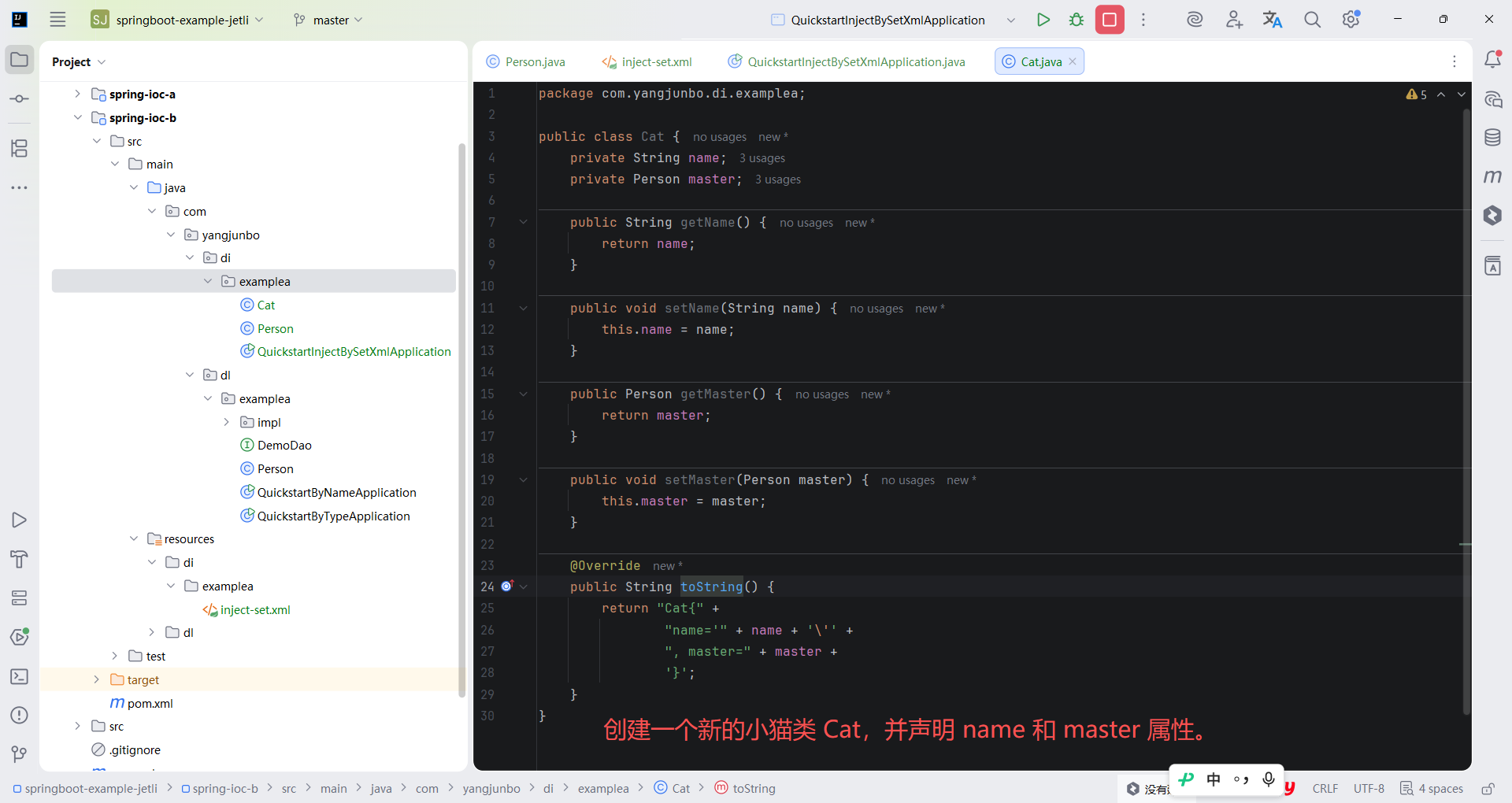Open the translation plugin icon

coord(1273,20)
